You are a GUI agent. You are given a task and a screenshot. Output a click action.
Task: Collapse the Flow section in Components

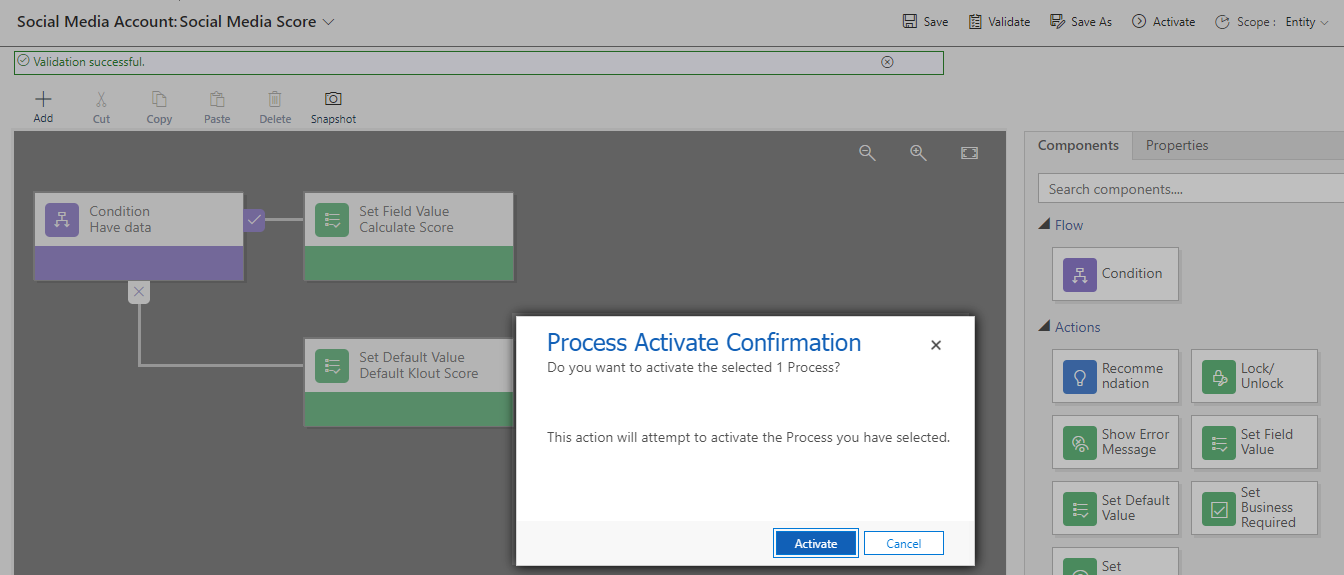[1044, 225]
